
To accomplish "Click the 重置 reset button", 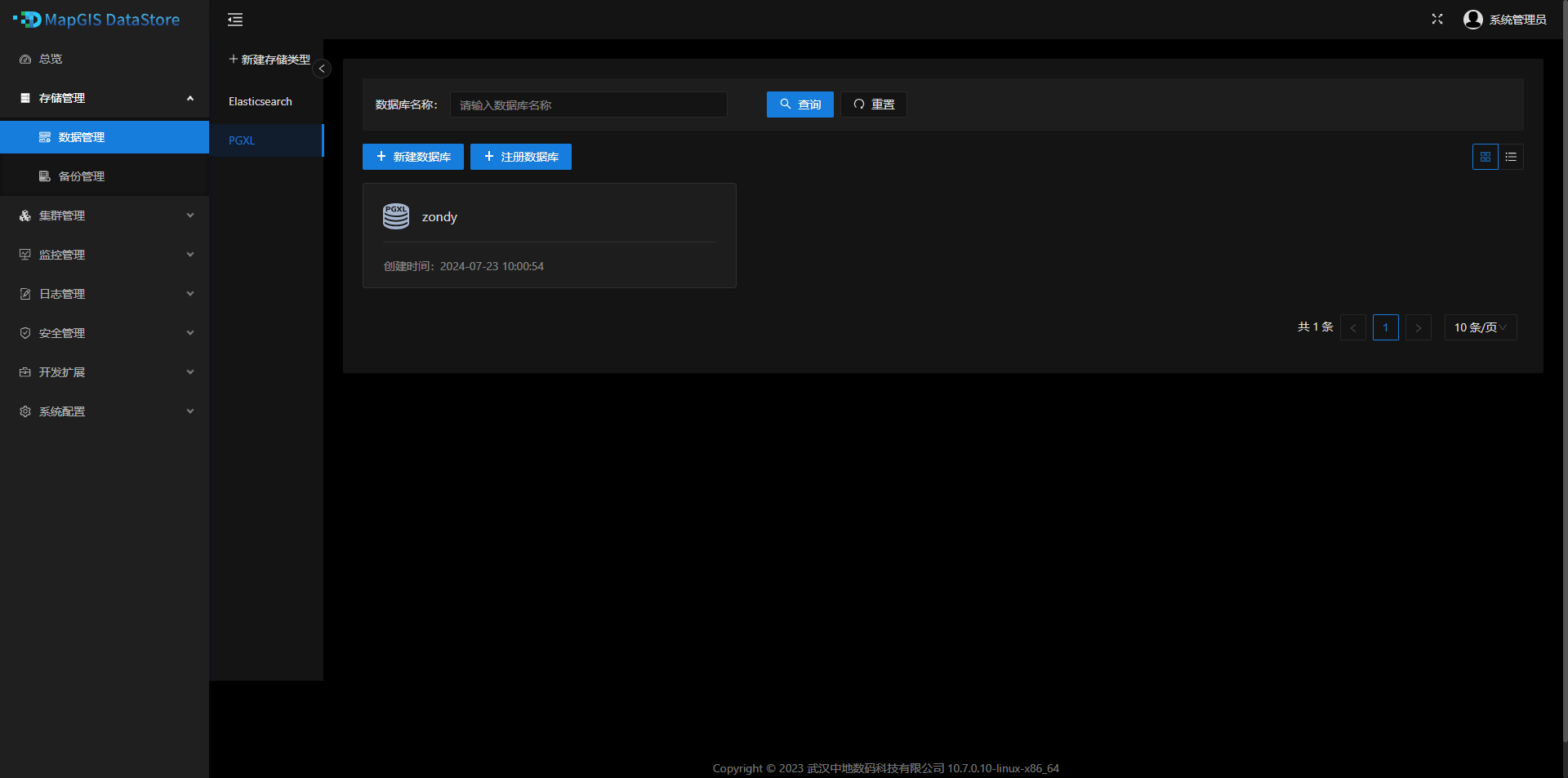I will (874, 104).
